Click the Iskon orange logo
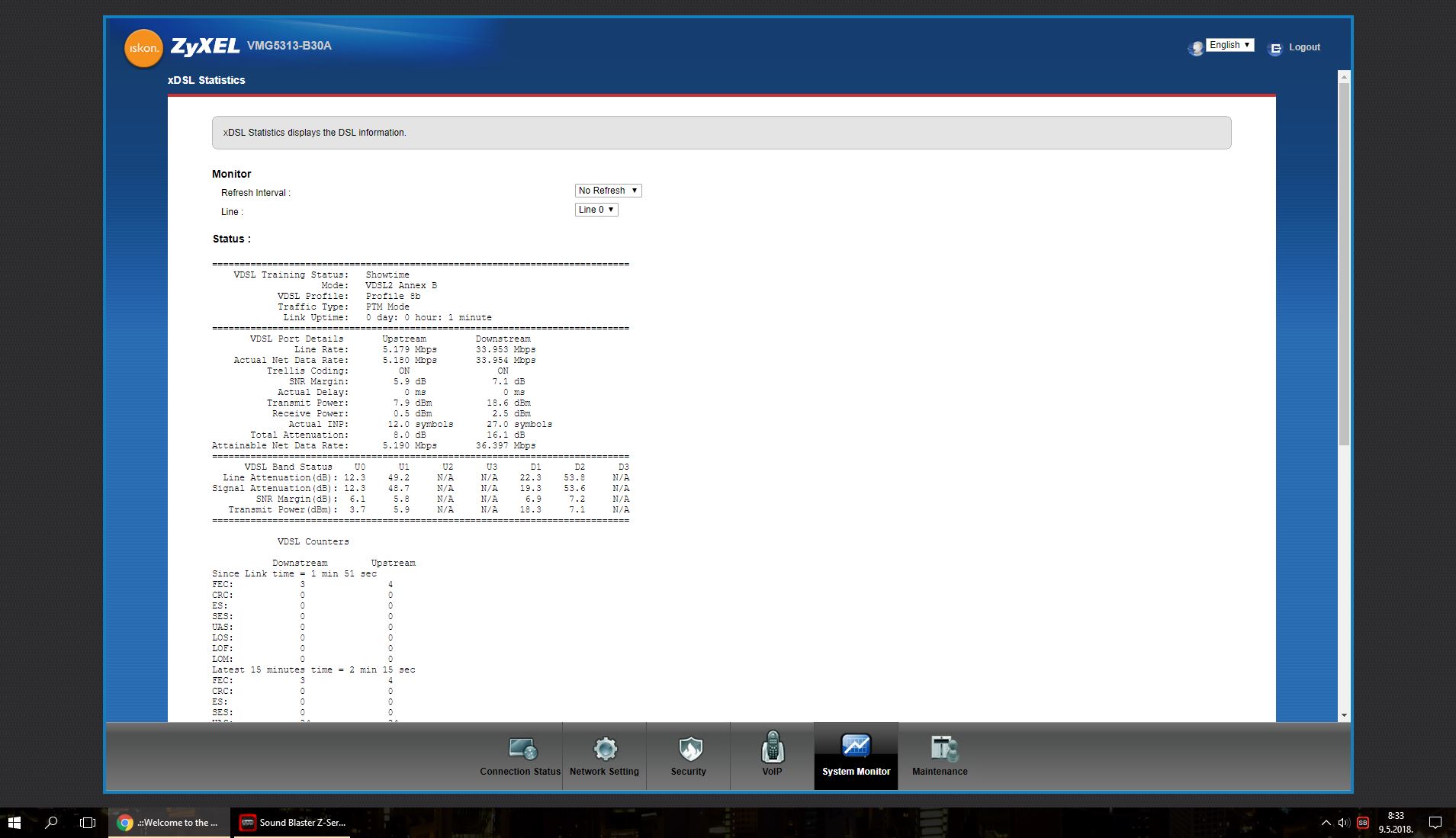Image resolution: width=1456 pixels, height=838 pixels. pyautogui.click(x=143, y=48)
